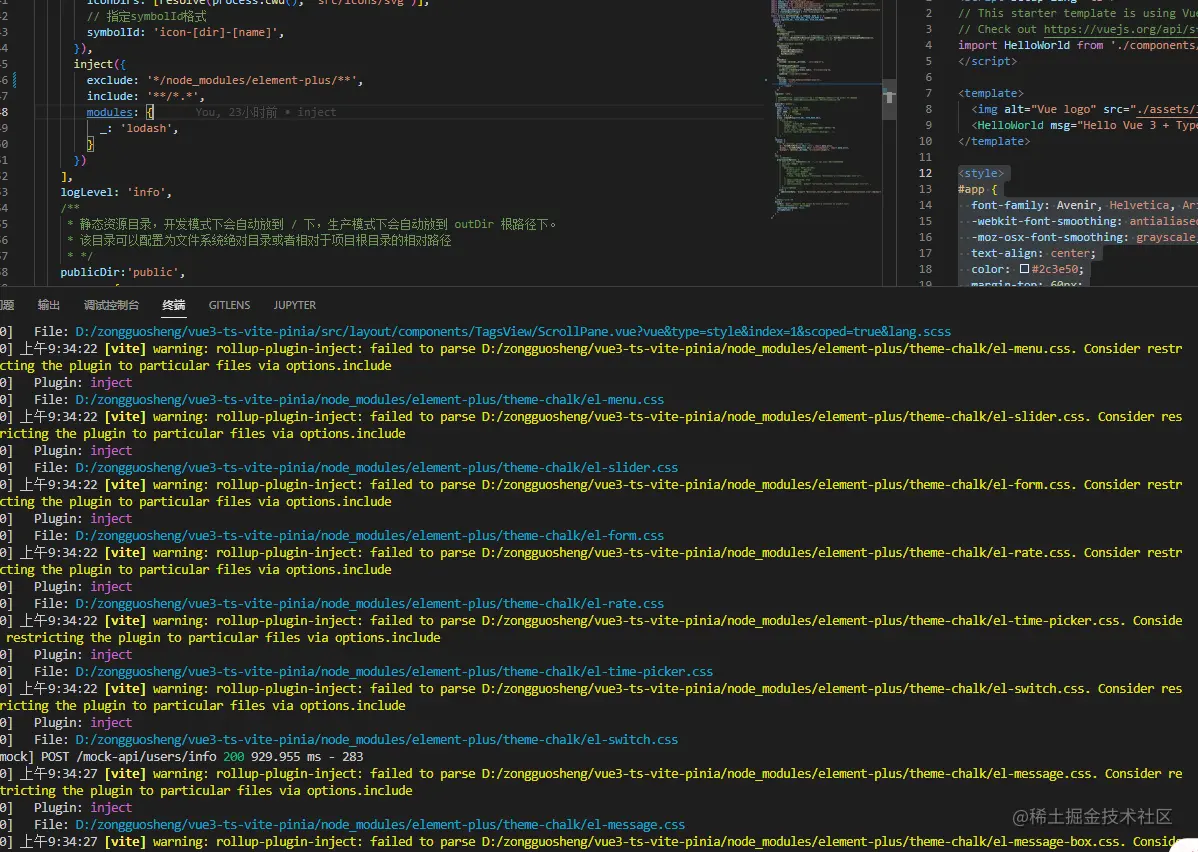Click the opening <template> tag
This screenshot has width=1198, height=852.
tap(991, 93)
